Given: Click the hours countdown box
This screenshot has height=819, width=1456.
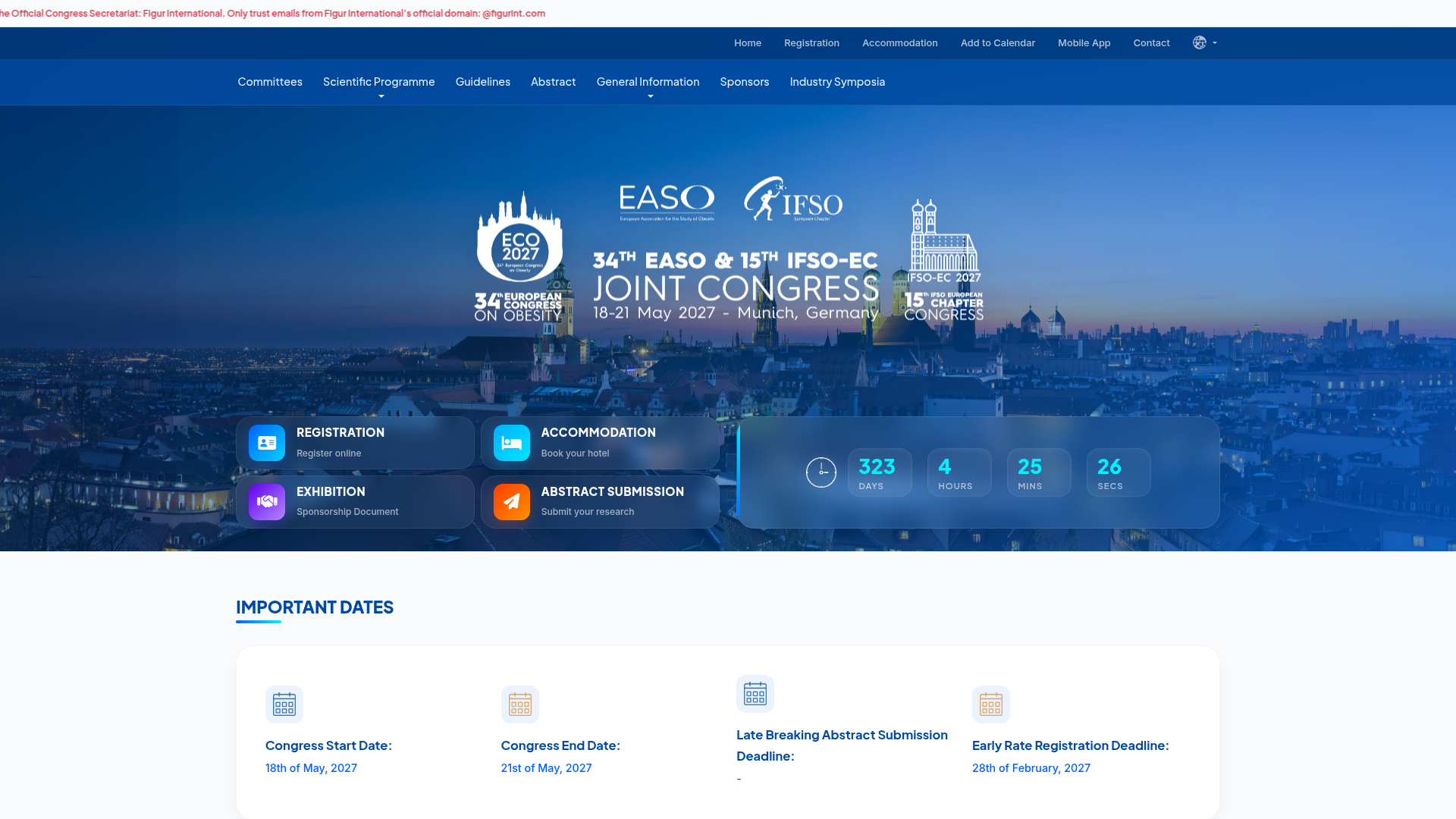Looking at the screenshot, I should coord(959,472).
